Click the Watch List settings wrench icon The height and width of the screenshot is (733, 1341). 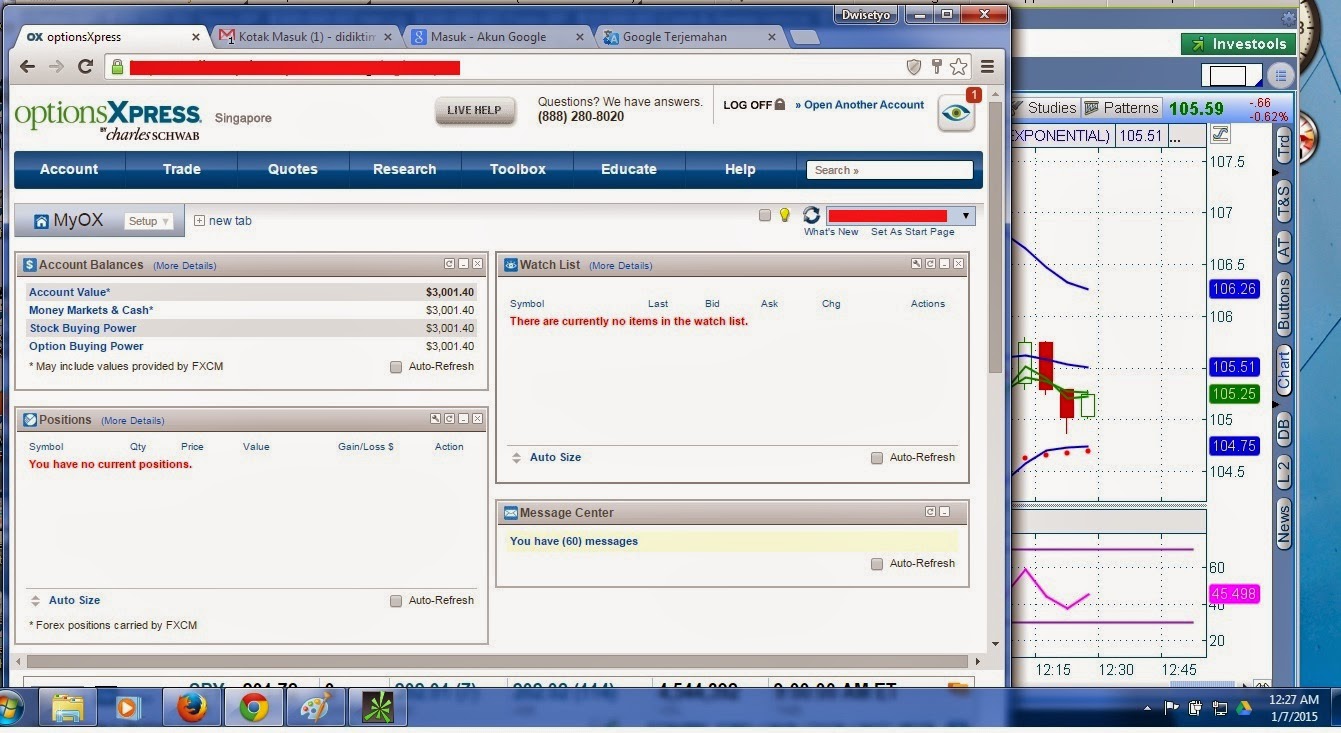pos(916,264)
